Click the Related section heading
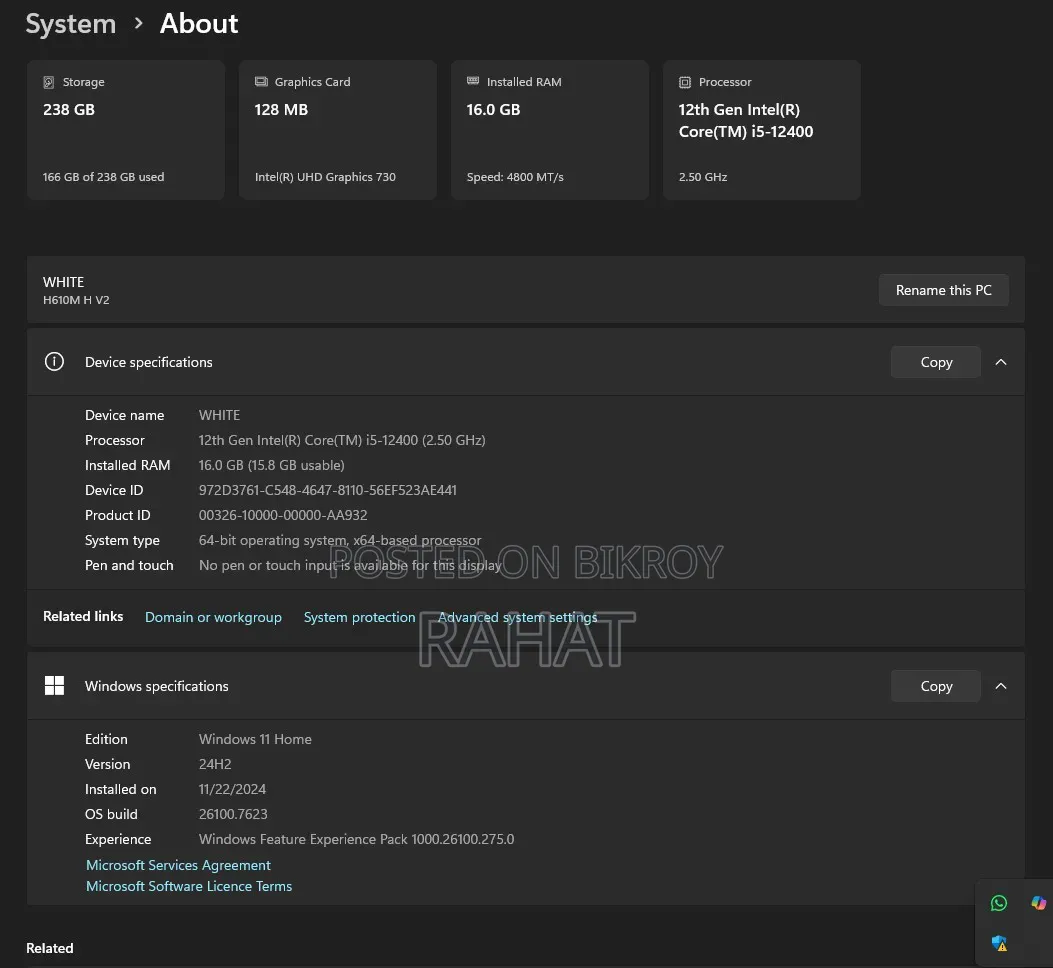1053x968 pixels. point(50,948)
